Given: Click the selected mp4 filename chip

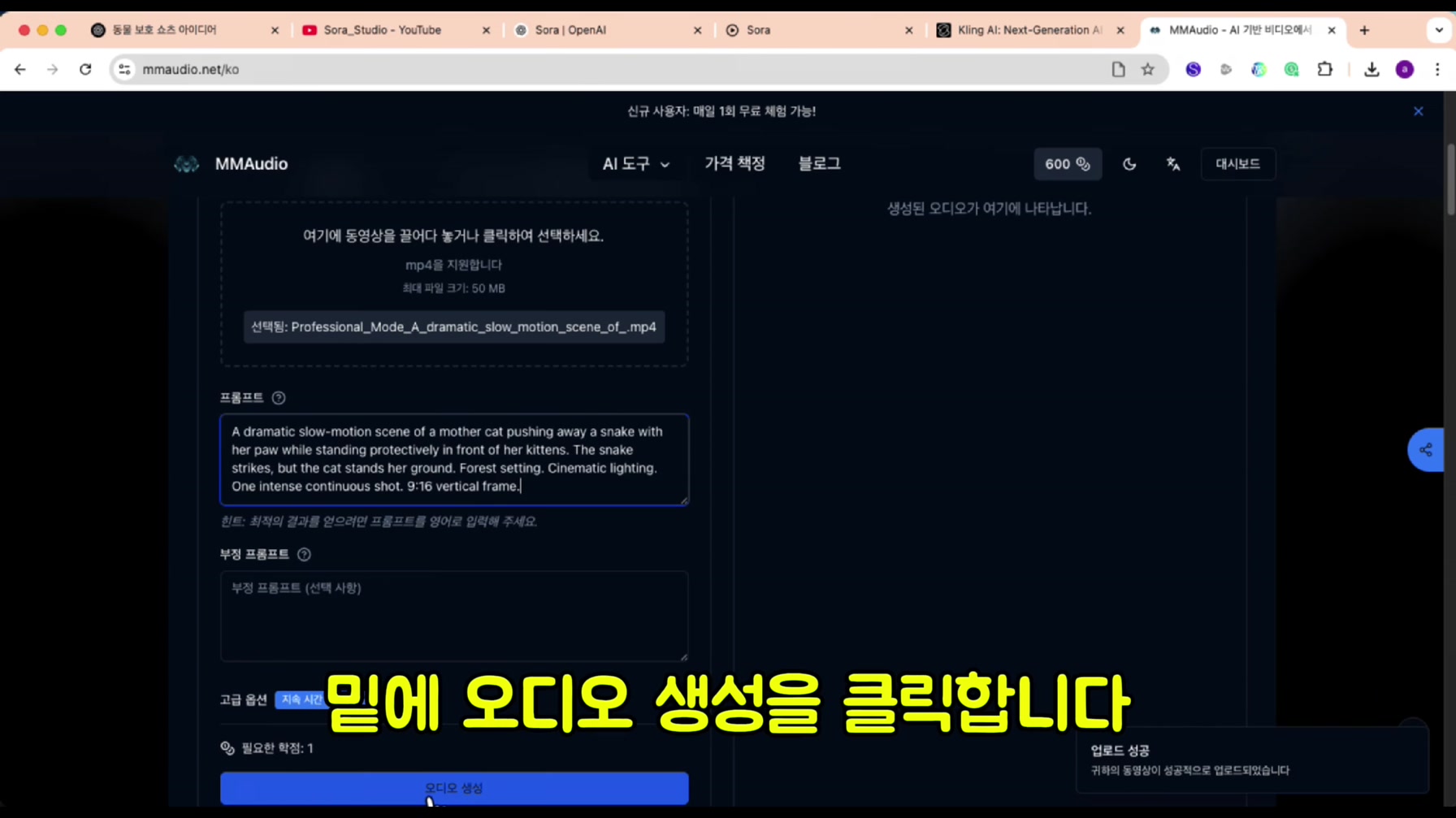Looking at the screenshot, I should [454, 327].
